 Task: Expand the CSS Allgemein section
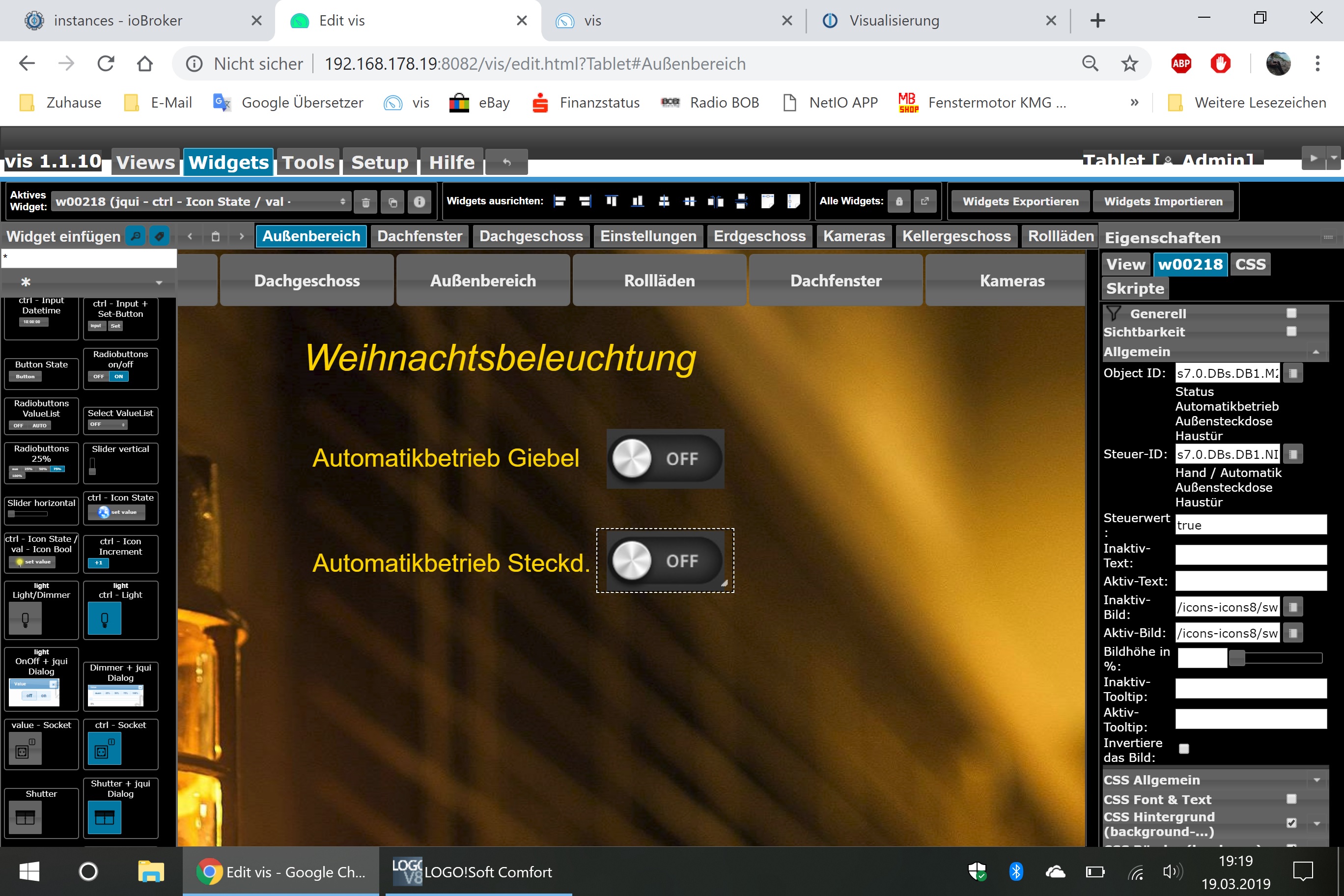[x=1316, y=780]
